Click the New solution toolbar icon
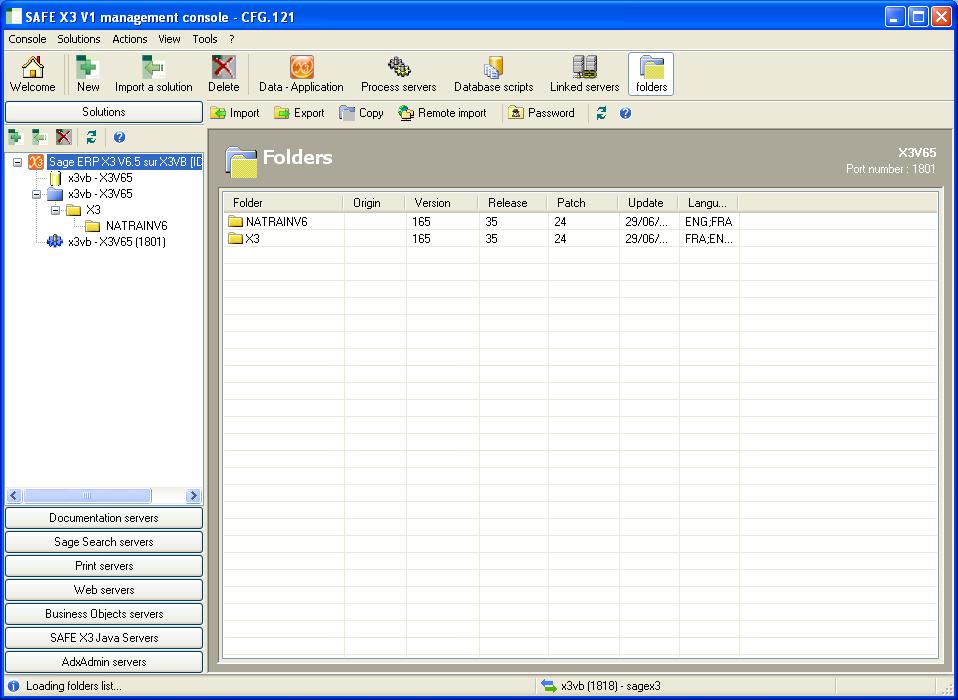The image size is (958, 700). point(88,74)
